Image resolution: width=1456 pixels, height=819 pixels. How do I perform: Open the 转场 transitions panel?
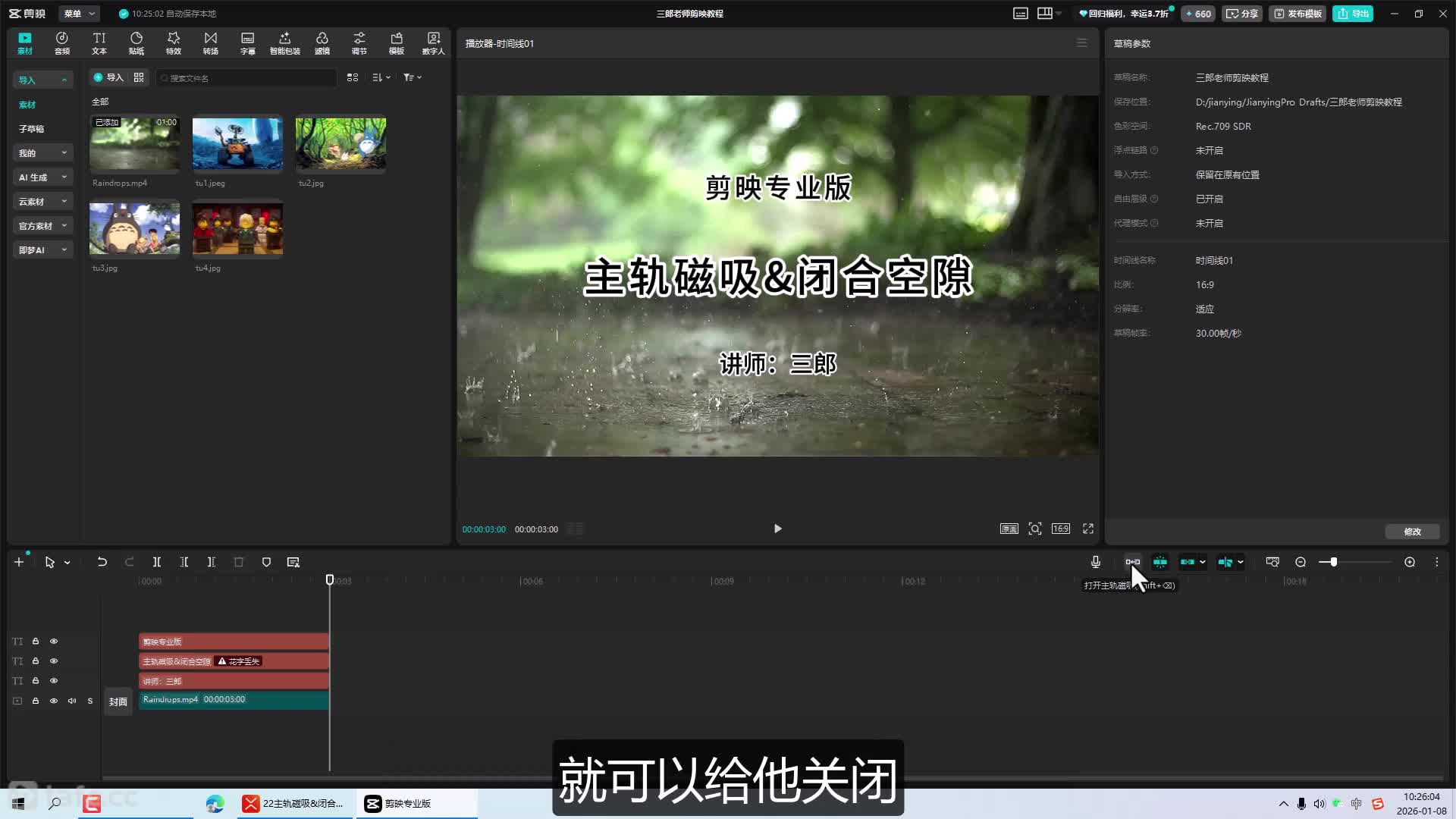[x=210, y=42]
